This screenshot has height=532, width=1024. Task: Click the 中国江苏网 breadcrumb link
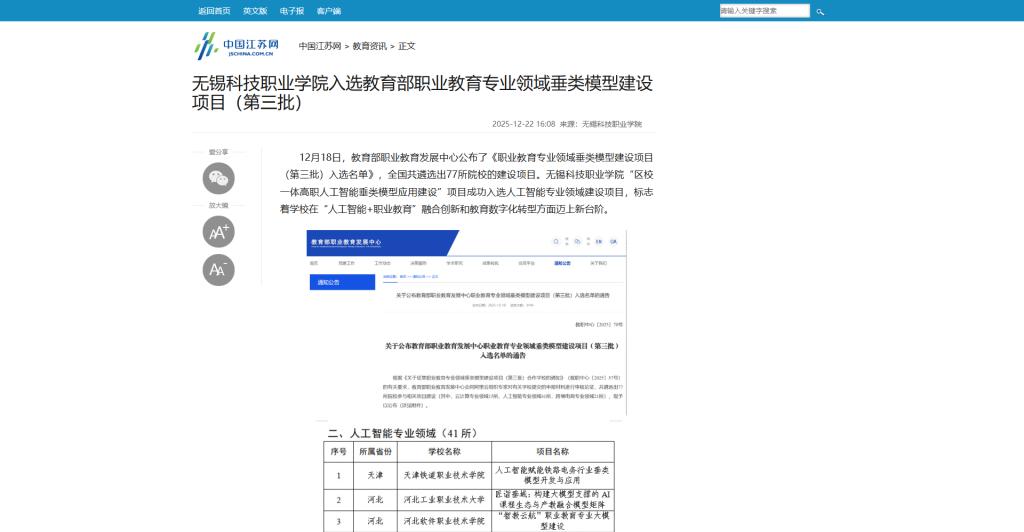coord(320,46)
